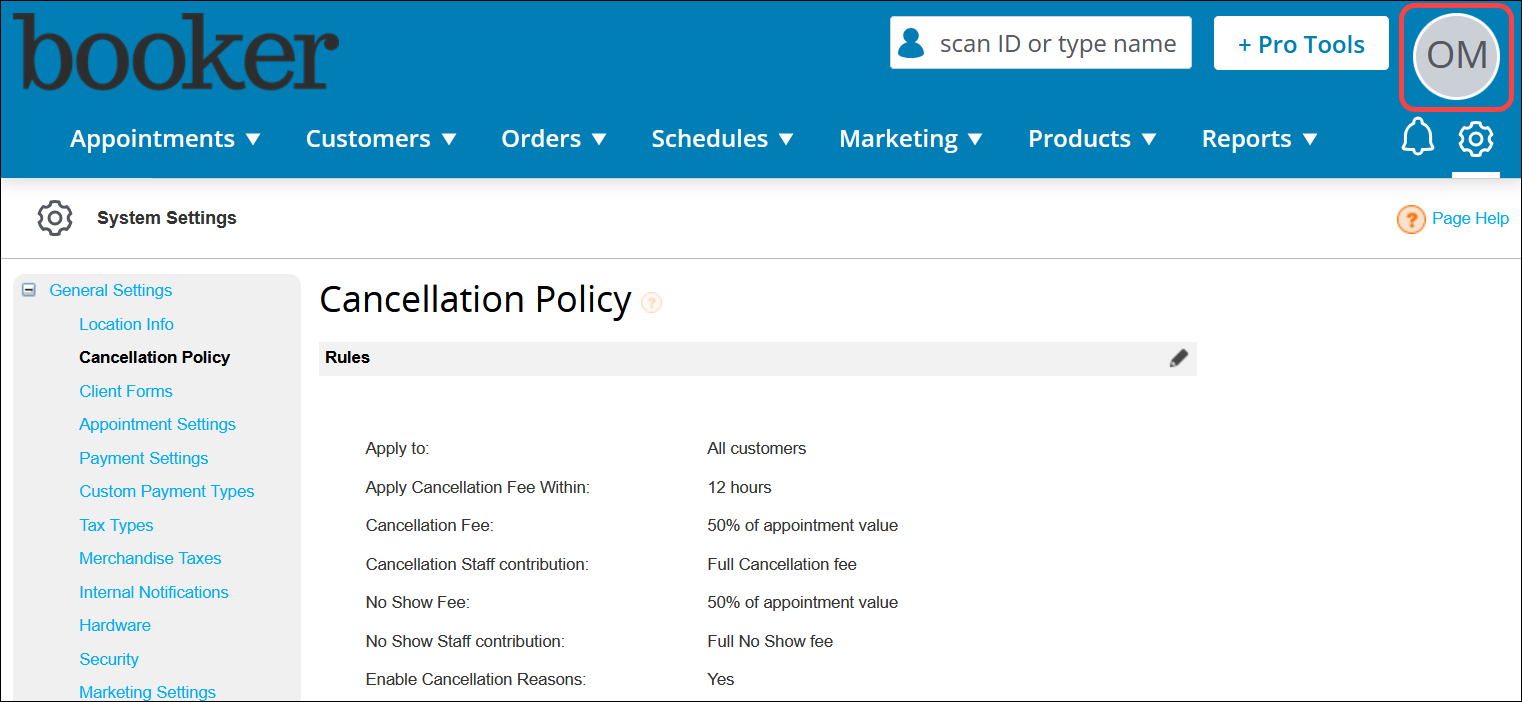This screenshot has width=1522, height=702.
Task: Click the person icon in the search bar
Action: click(x=911, y=42)
